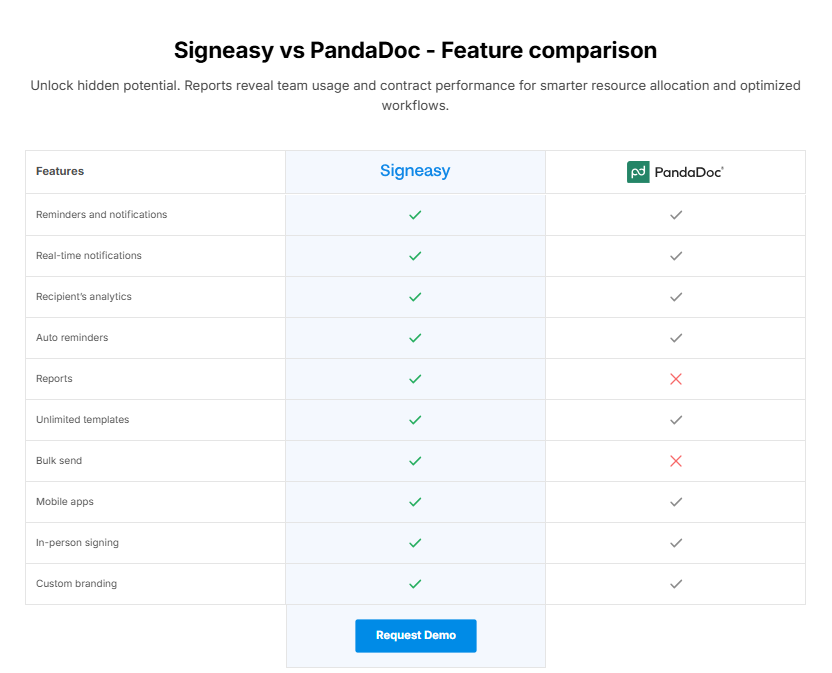832x673 pixels.
Task: Click the PandaDoc logo icon
Action: (x=638, y=171)
